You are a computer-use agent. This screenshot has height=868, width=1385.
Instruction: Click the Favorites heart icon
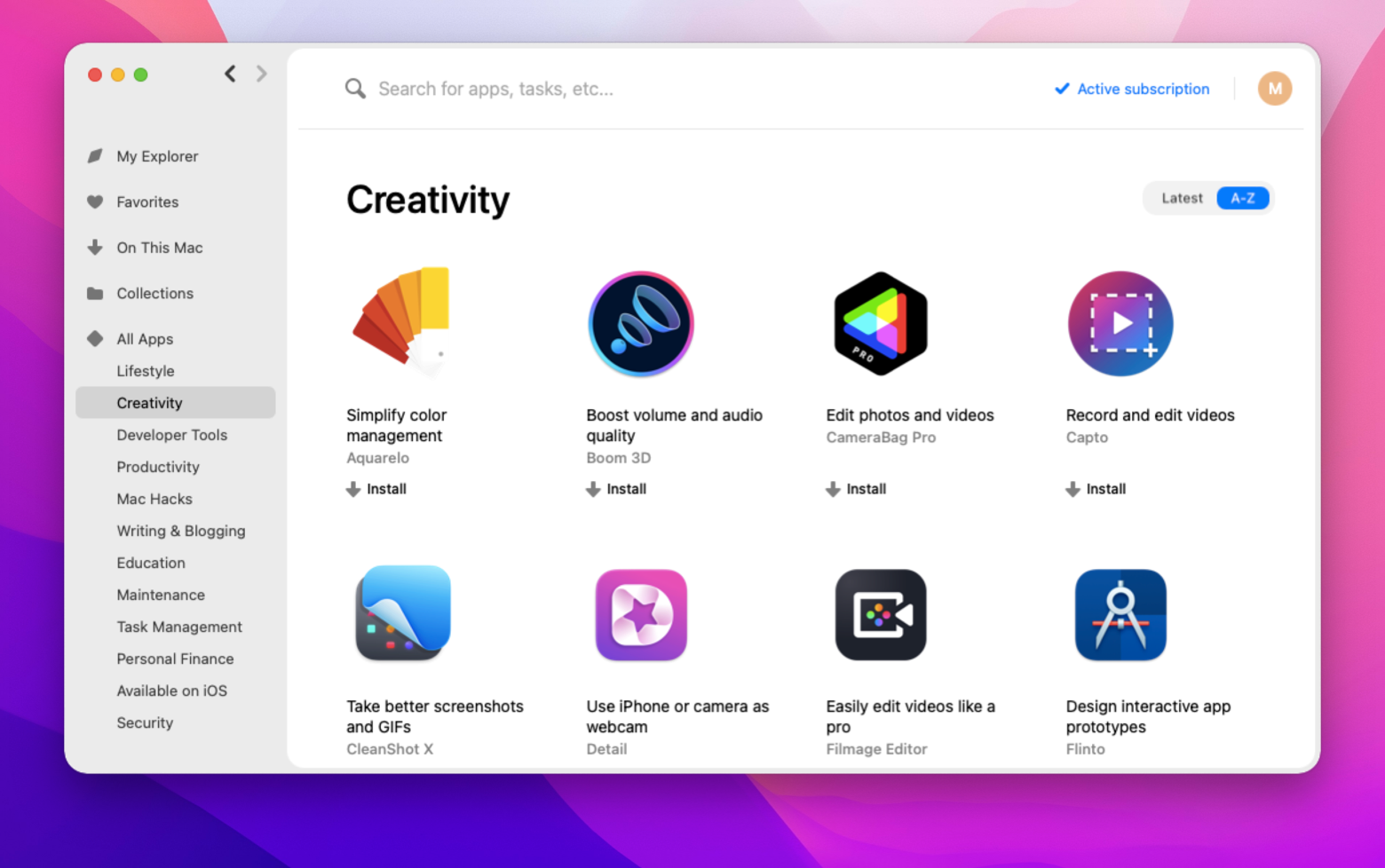(x=95, y=201)
